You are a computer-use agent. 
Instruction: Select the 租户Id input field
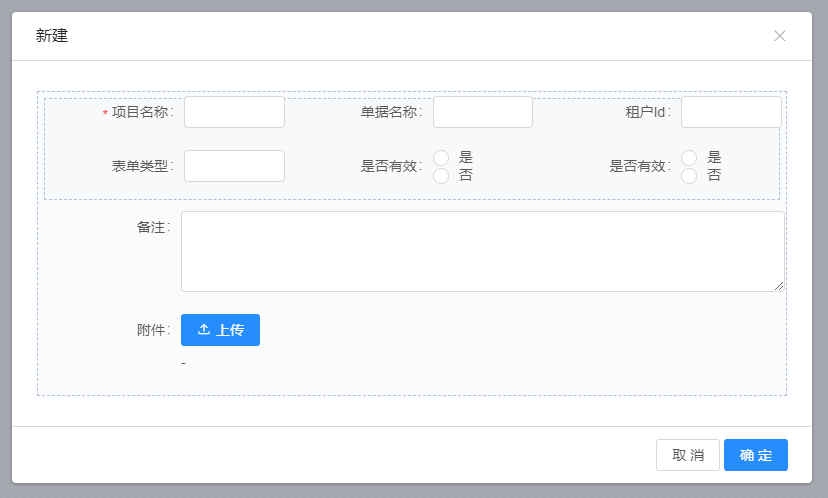[x=730, y=112]
